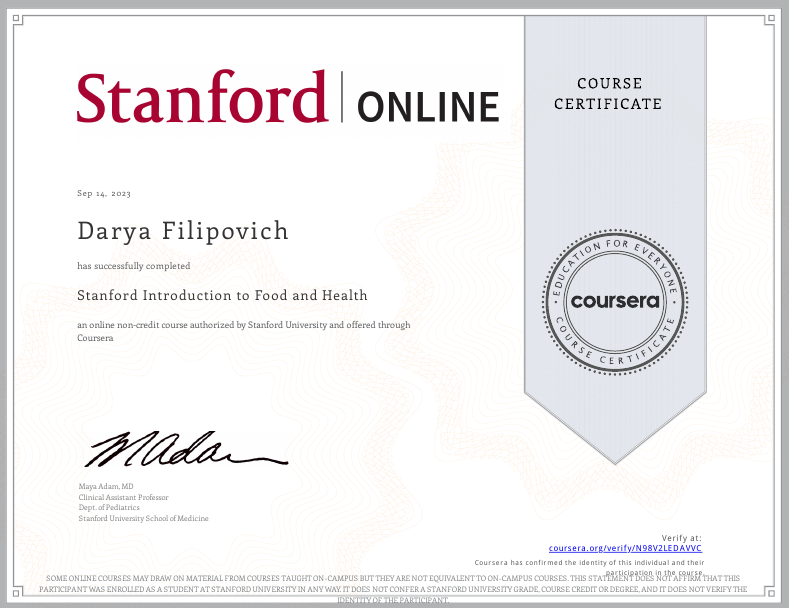The width and height of the screenshot is (789, 608).
Task: Click the course title Stanford Introduction to Food and Health
Action: [222, 296]
